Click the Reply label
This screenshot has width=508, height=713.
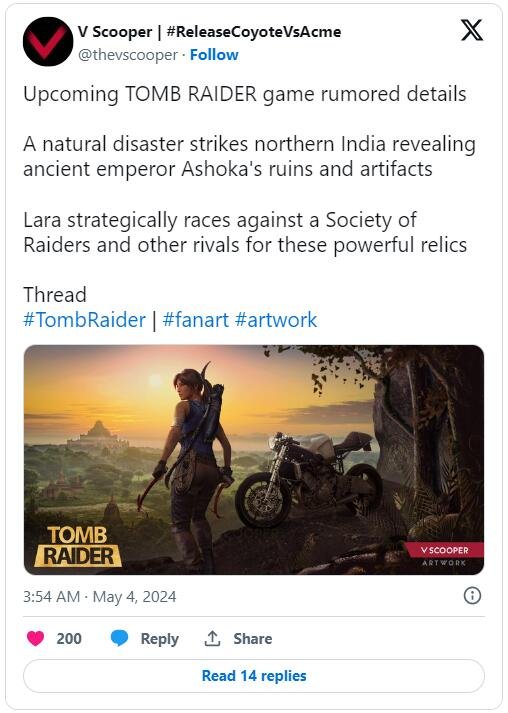tap(160, 638)
